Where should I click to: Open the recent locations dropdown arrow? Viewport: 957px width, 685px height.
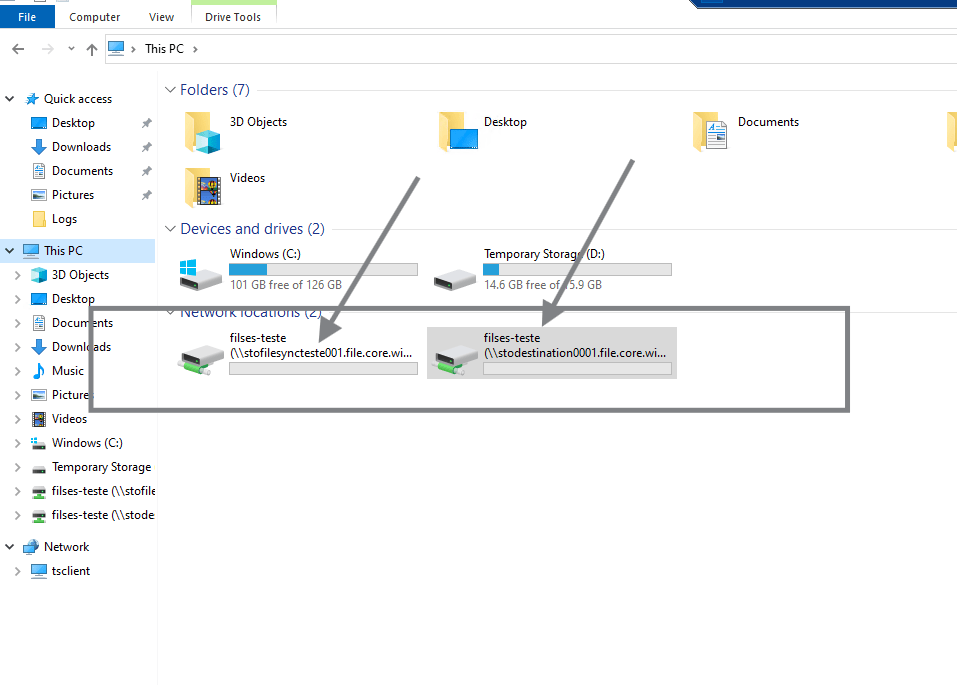coord(71,49)
